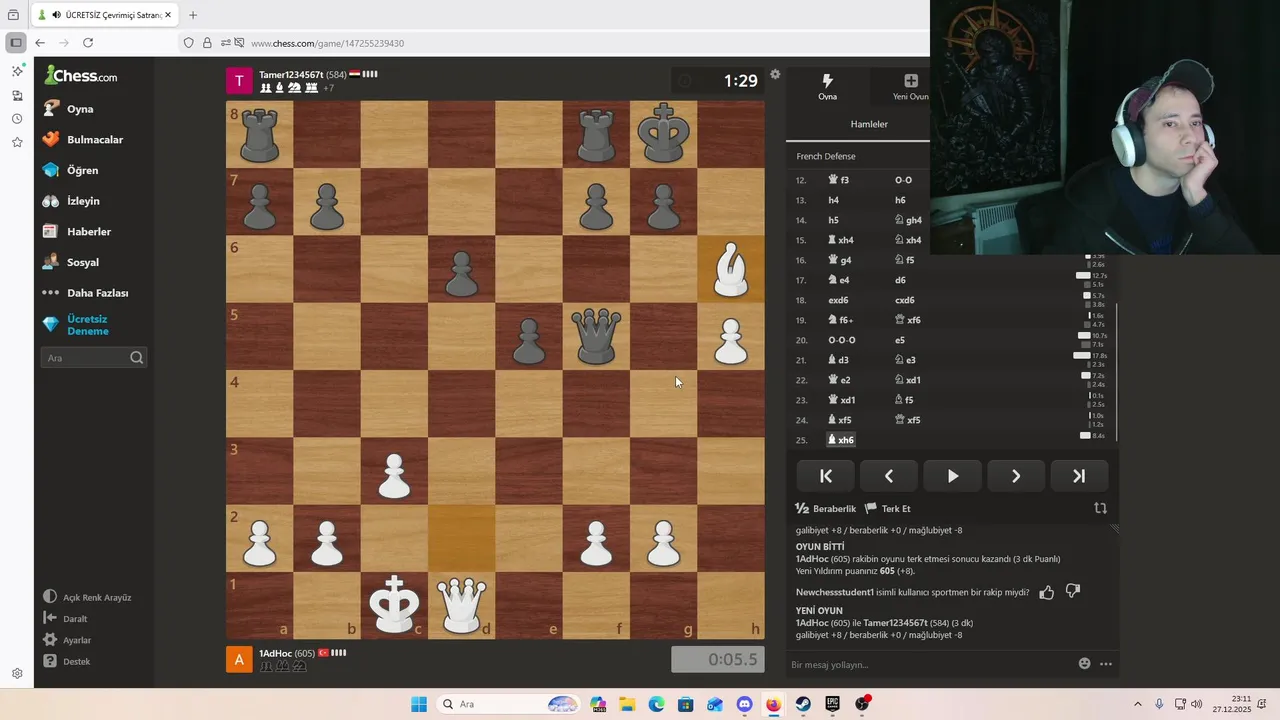Open browser history sidebar icon
The width and height of the screenshot is (1280, 720).
17,119
